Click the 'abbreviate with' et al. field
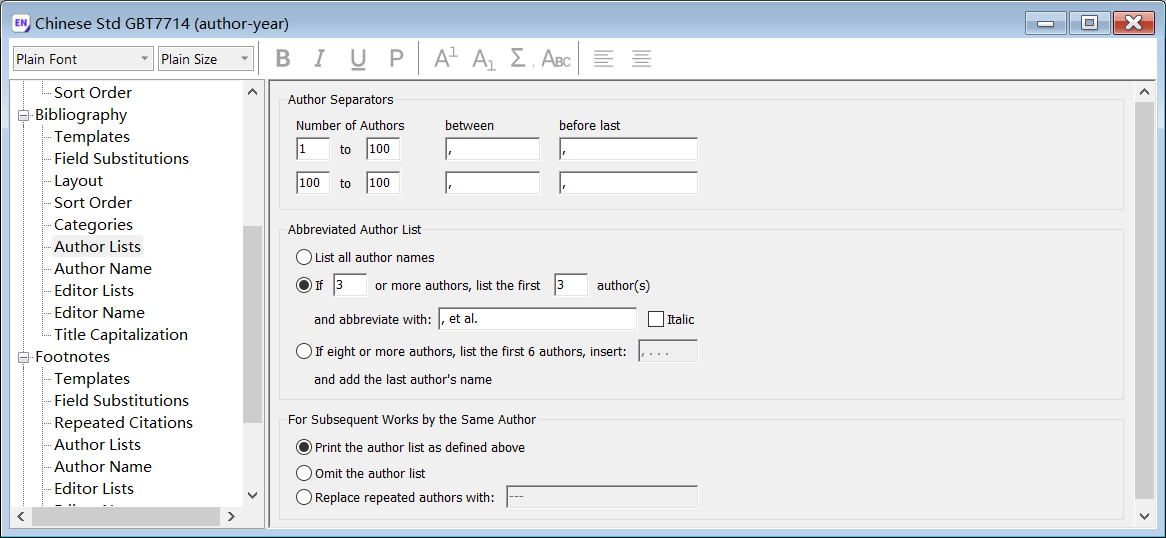 538,319
